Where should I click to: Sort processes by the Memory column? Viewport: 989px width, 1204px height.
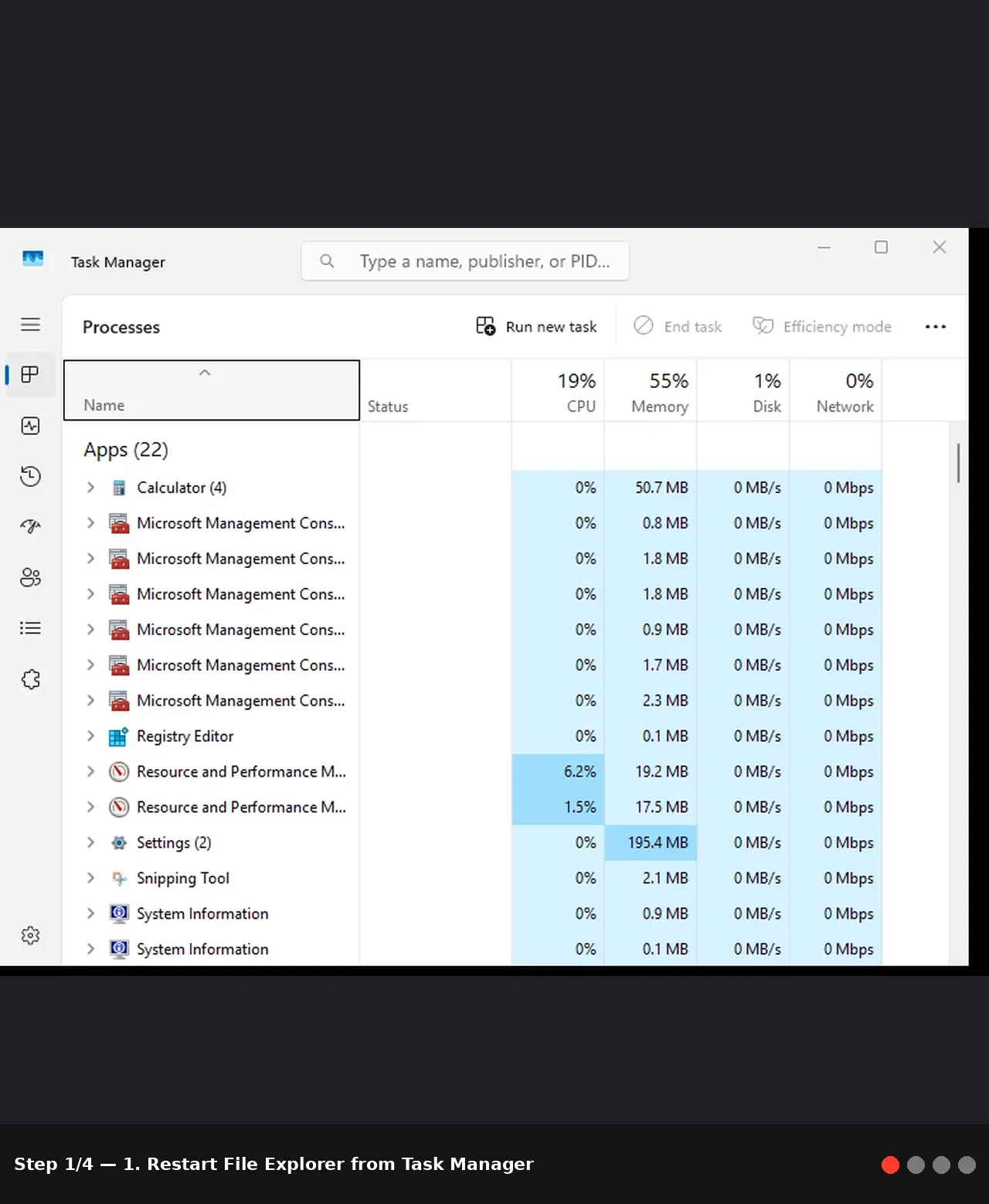(651, 392)
